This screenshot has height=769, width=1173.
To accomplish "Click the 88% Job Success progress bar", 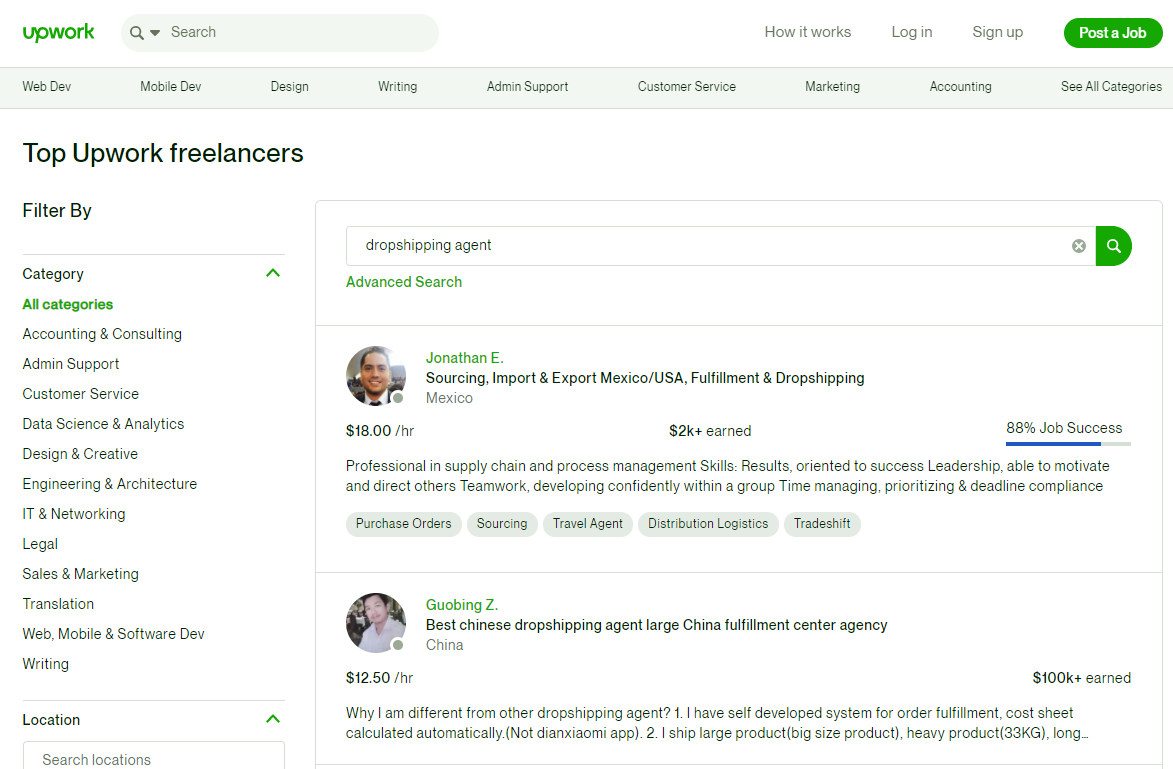I will pos(1067,443).
